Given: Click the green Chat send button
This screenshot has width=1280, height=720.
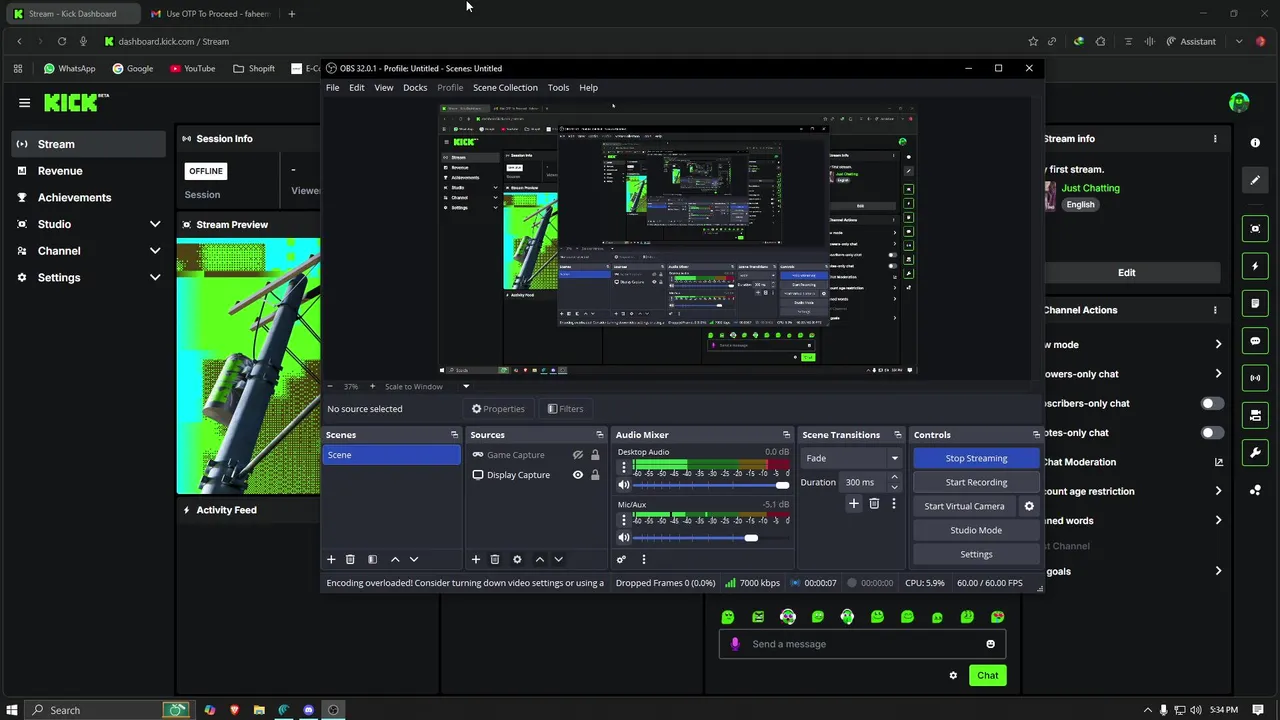Looking at the screenshot, I should [988, 675].
